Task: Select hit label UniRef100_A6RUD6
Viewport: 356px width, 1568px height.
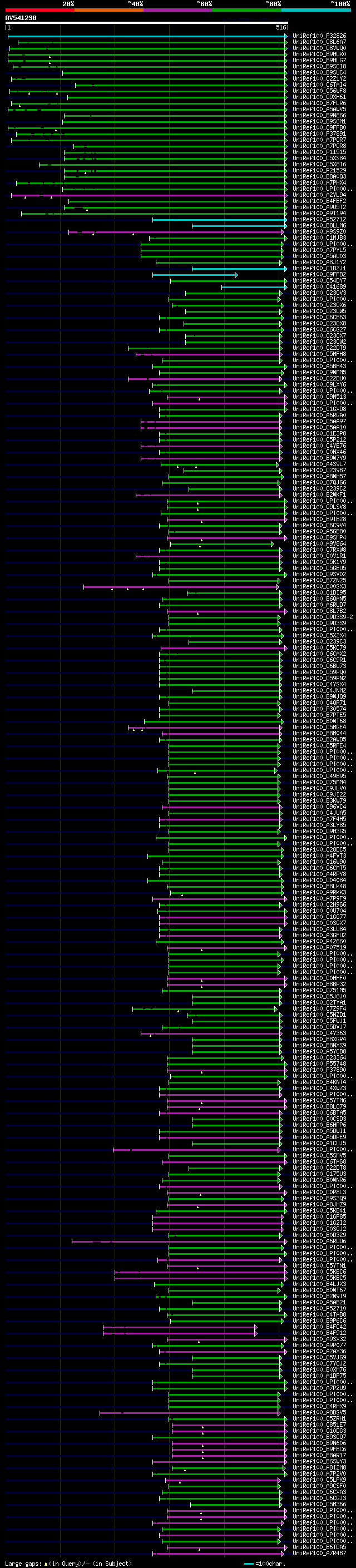Action: pyautogui.click(x=319, y=1241)
